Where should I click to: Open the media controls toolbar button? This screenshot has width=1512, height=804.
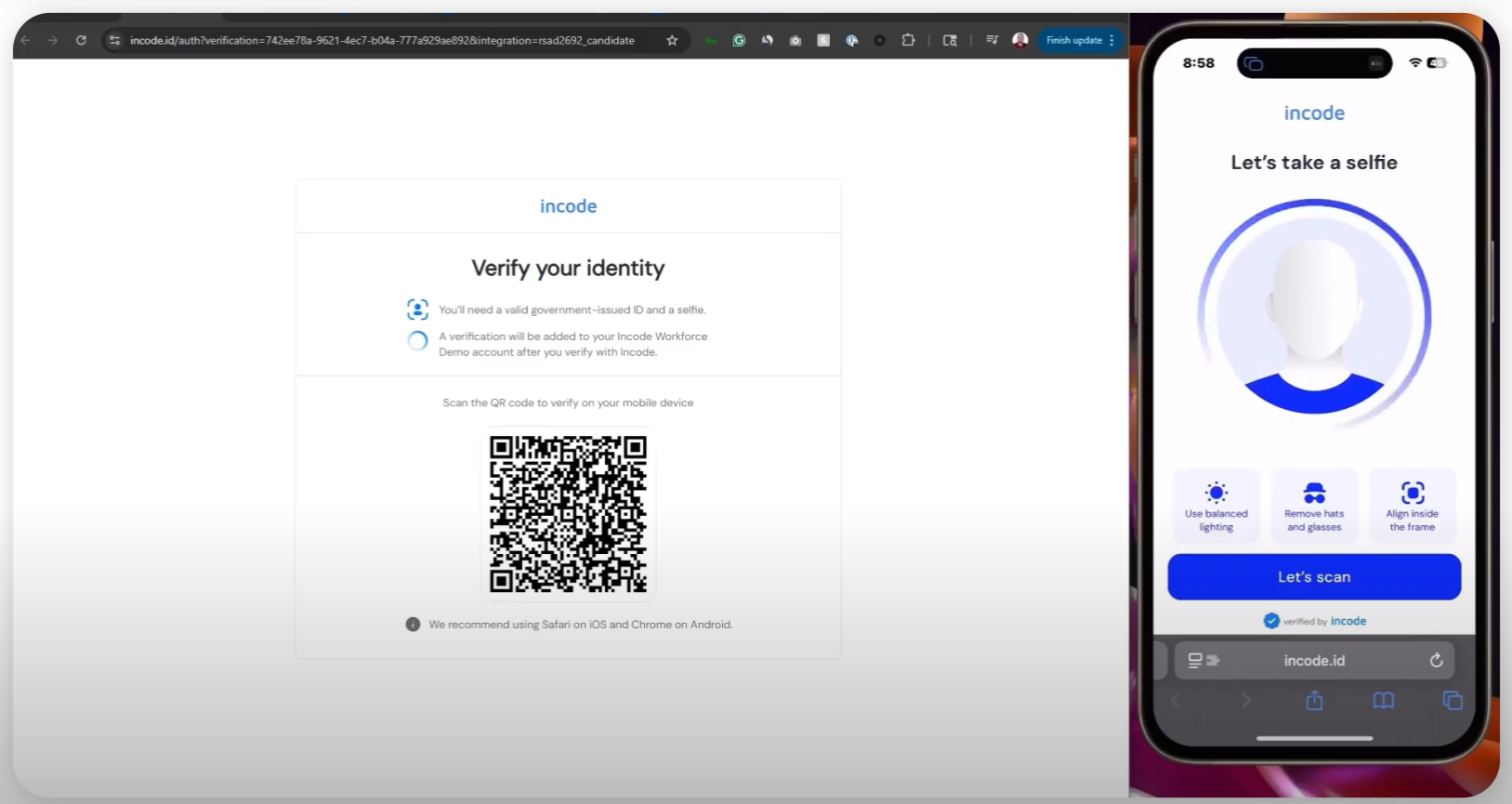[992, 40]
